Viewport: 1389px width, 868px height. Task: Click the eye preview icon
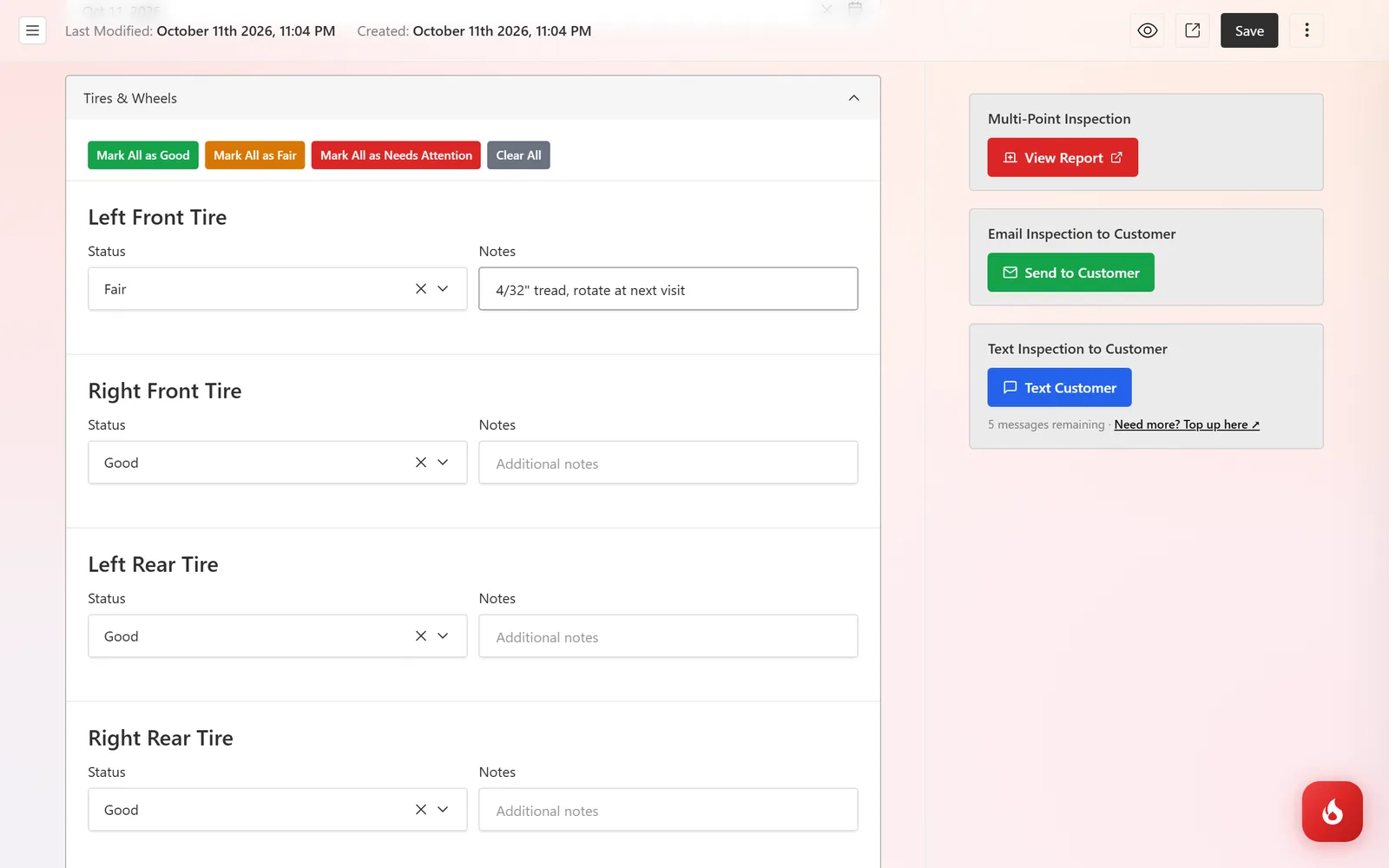click(x=1148, y=30)
